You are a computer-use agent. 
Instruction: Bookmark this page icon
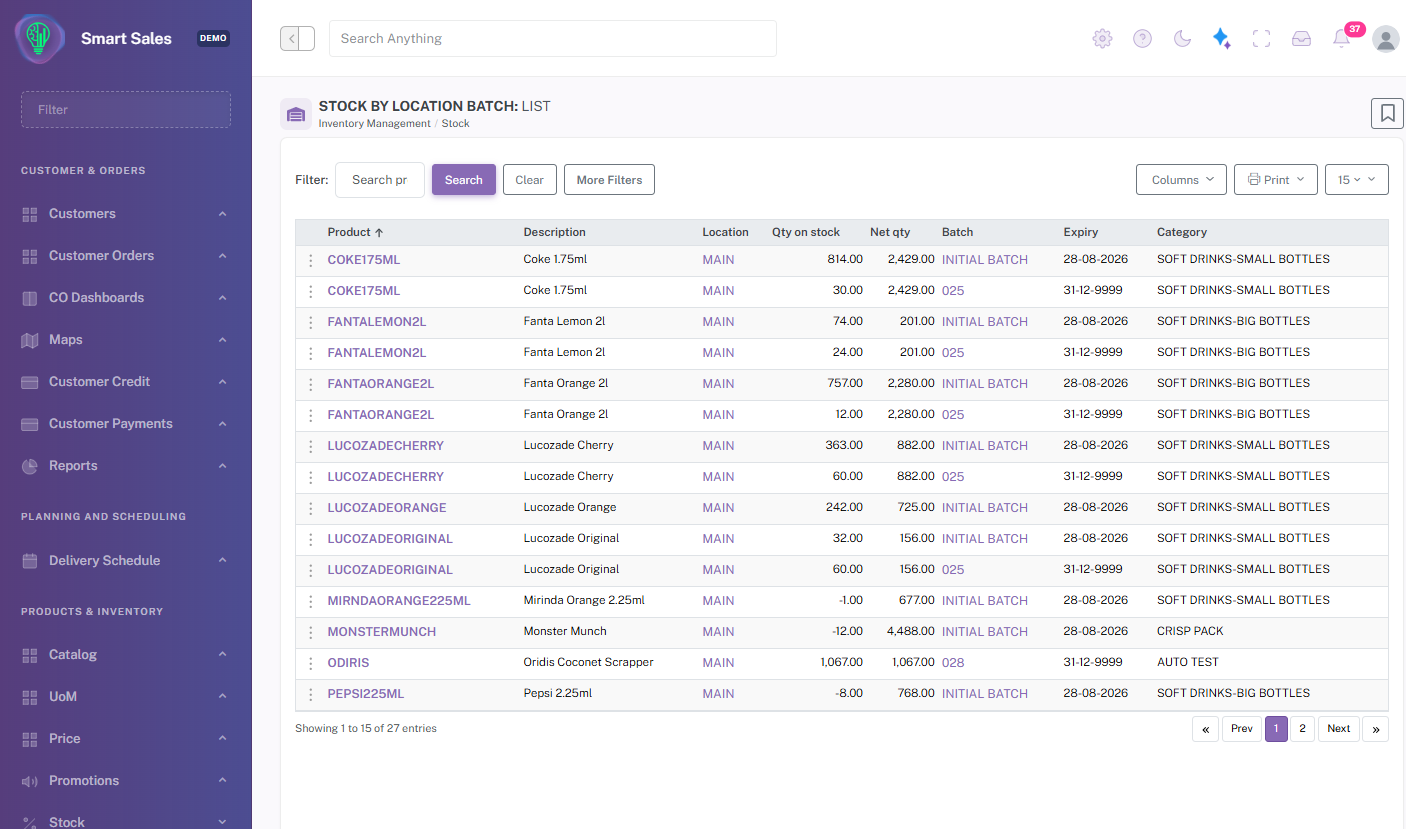tap(1387, 113)
